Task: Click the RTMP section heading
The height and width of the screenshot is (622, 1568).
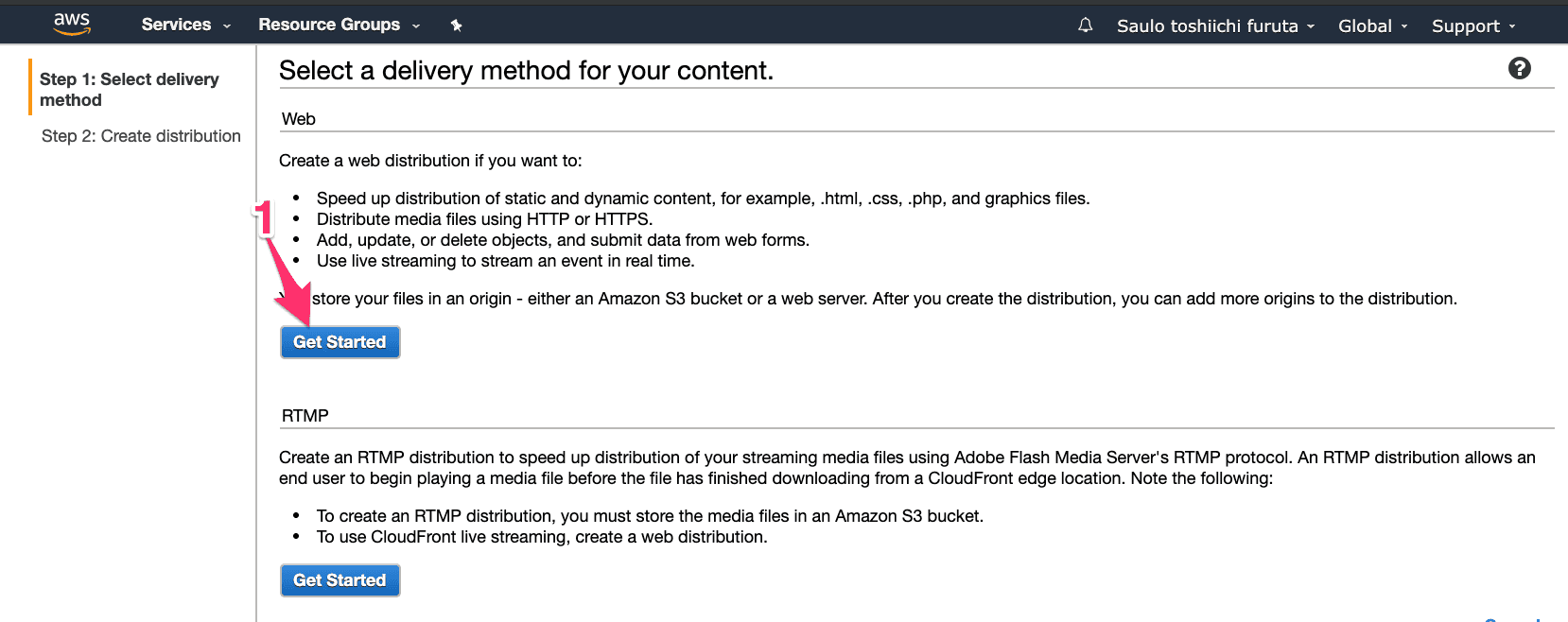Action: pos(305,416)
